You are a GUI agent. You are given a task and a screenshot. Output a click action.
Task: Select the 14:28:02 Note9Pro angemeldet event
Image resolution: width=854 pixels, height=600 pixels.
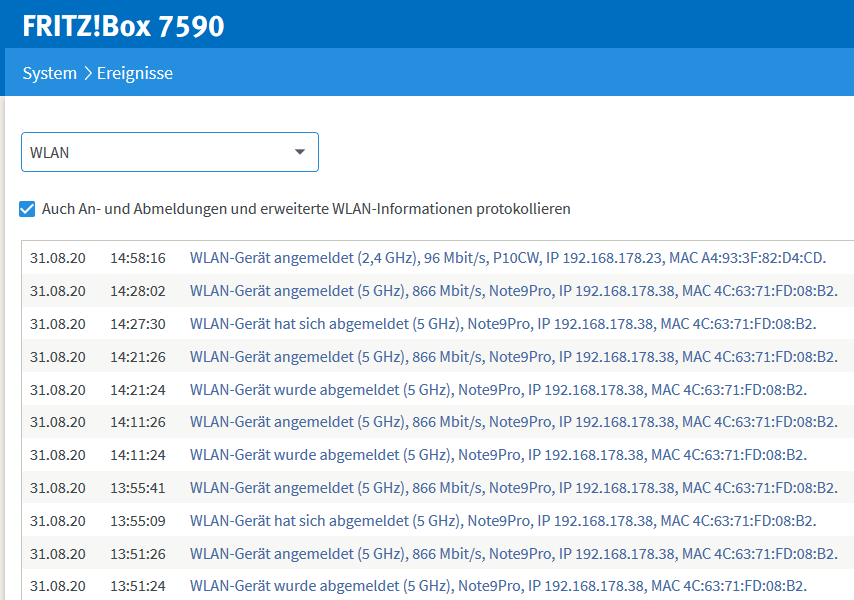[514, 291]
